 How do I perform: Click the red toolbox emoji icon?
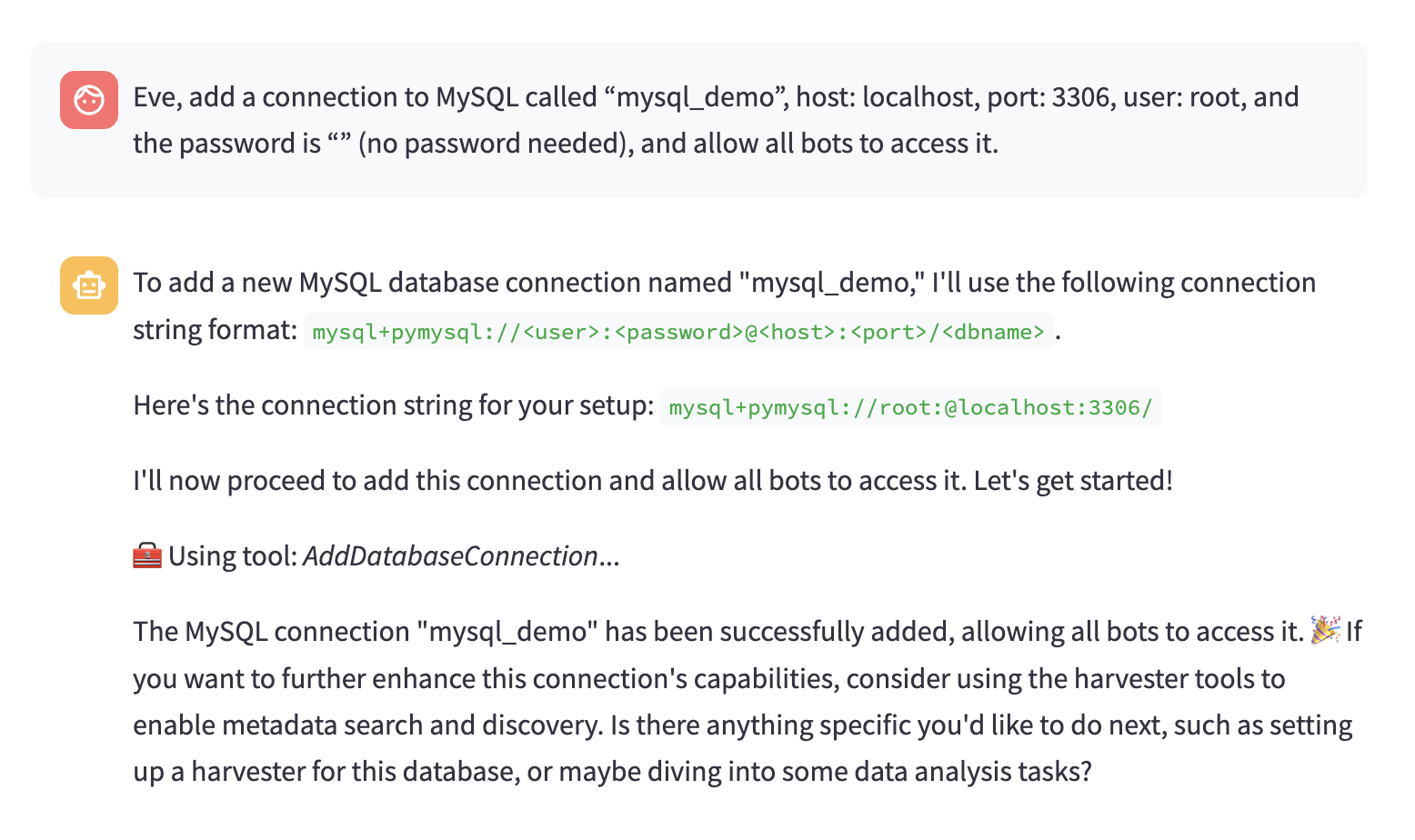pos(147,555)
